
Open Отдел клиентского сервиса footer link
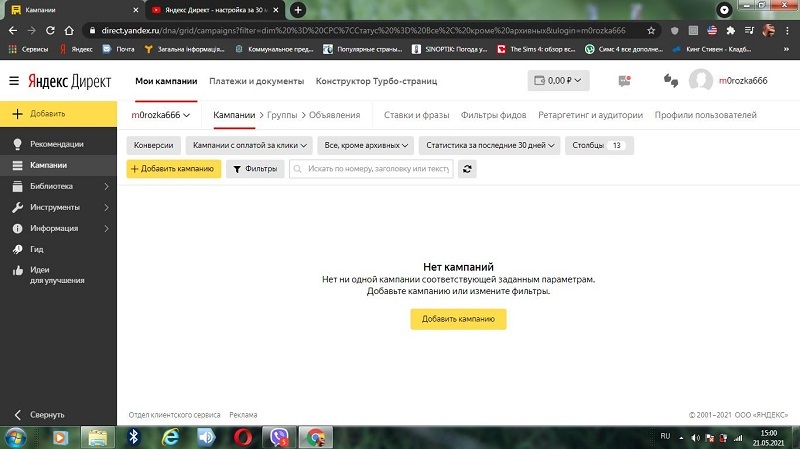174,415
